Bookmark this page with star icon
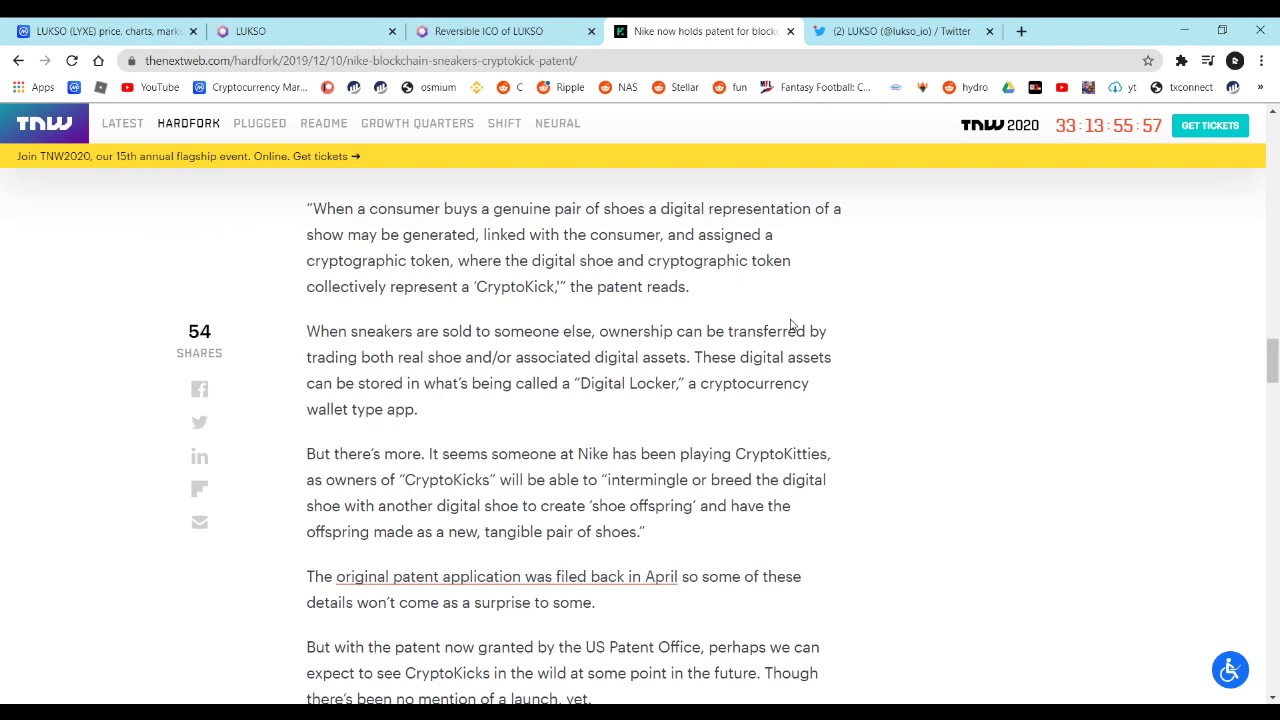 (1148, 61)
